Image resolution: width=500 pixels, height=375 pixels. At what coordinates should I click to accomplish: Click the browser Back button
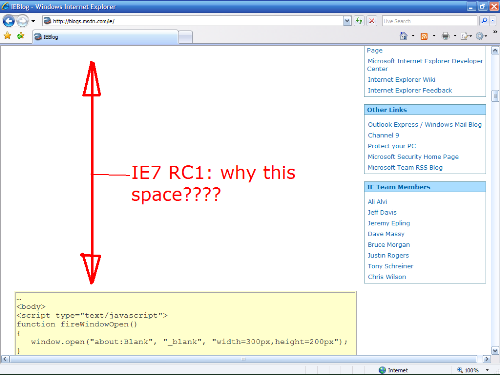pyautogui.click(x=9, y=21)
